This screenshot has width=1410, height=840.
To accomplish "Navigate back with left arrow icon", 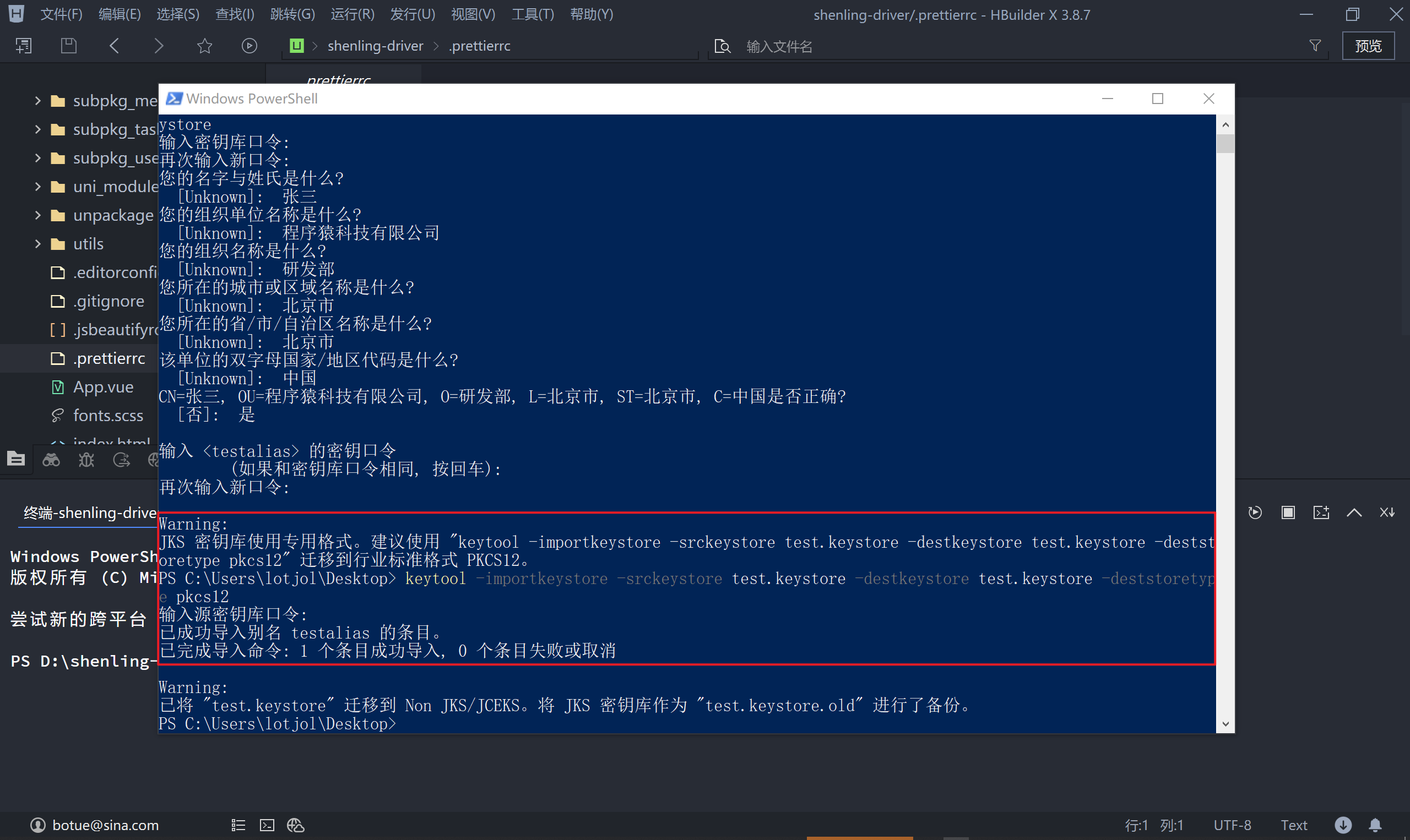I will (x=115, y=46).
